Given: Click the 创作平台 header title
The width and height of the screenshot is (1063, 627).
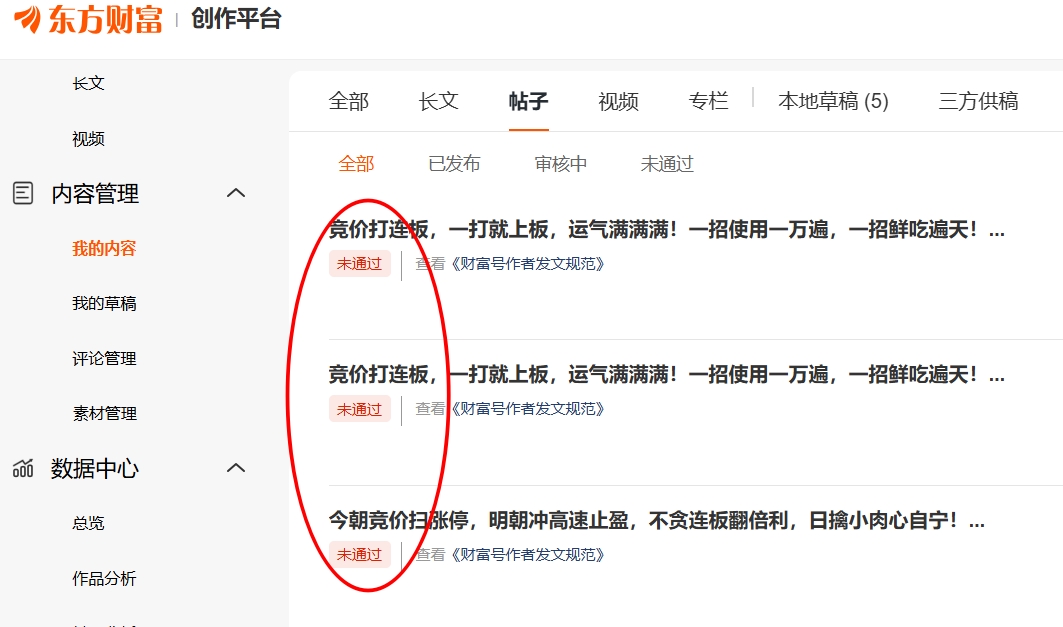Looking at the screenshot, I should click(x=236, y=18).
